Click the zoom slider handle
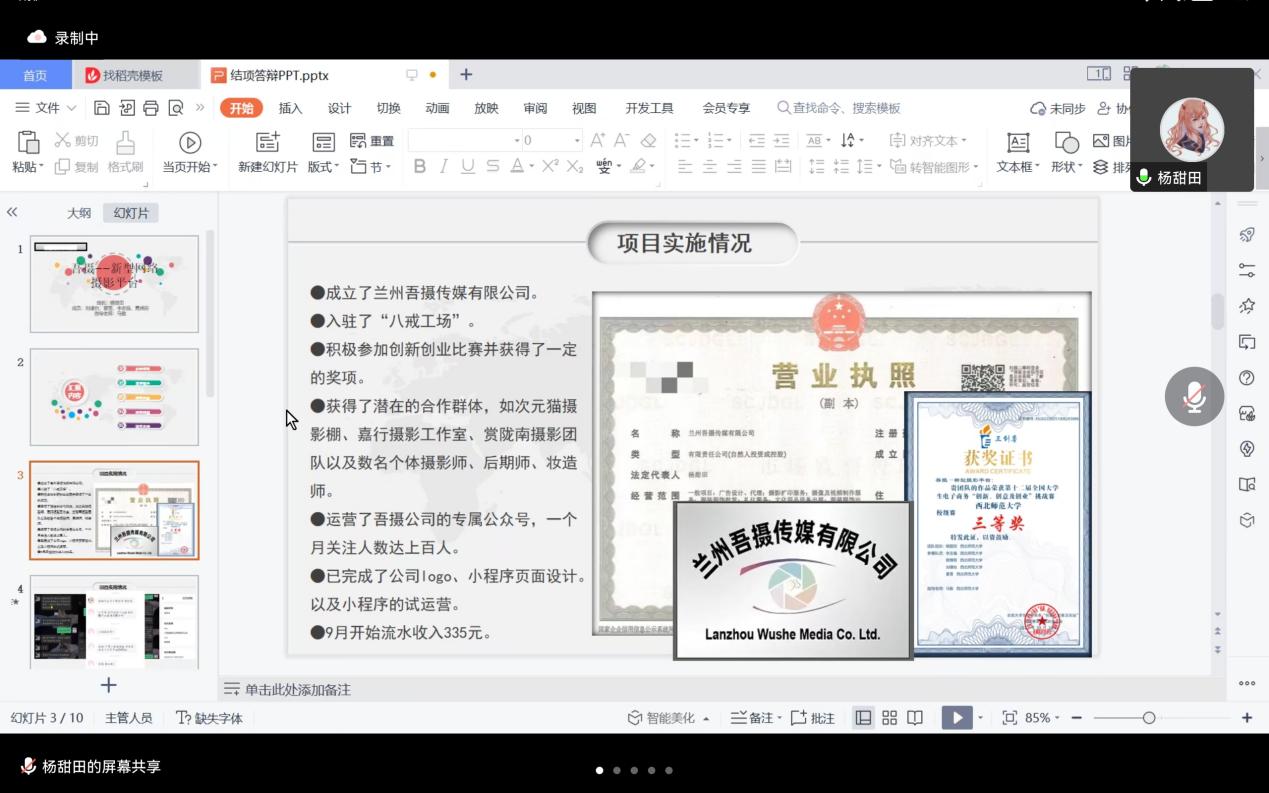Image resolution: width=1269 pixels, height=793 pixels. pos(1149,718)
